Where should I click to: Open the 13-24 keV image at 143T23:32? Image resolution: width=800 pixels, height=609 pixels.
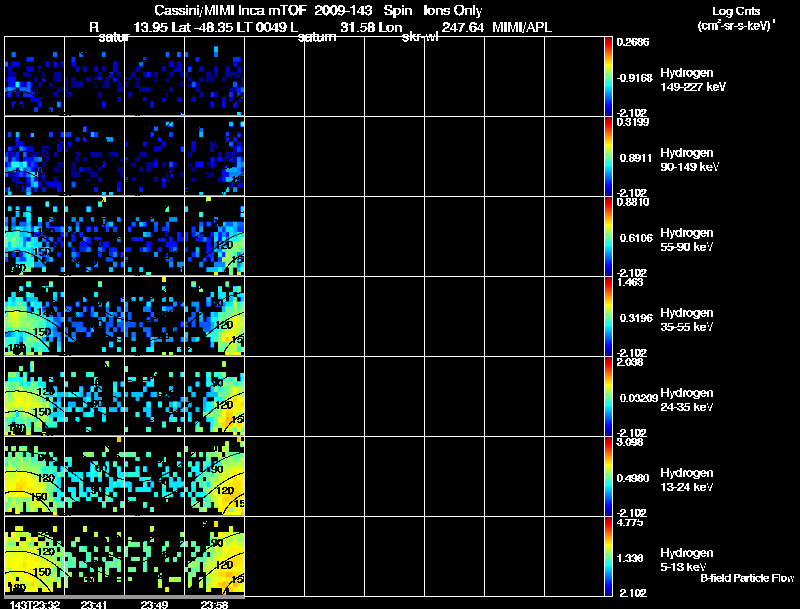point(34,476)
